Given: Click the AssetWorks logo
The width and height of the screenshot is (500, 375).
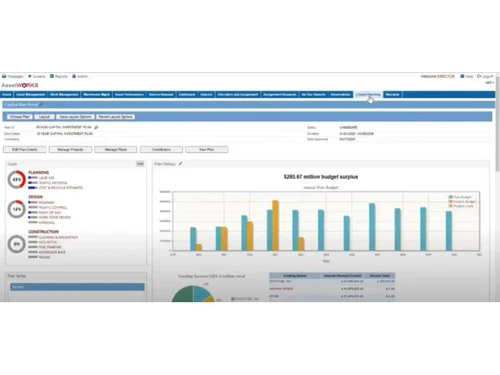Looking at the screenshot, I should point(20,85).
